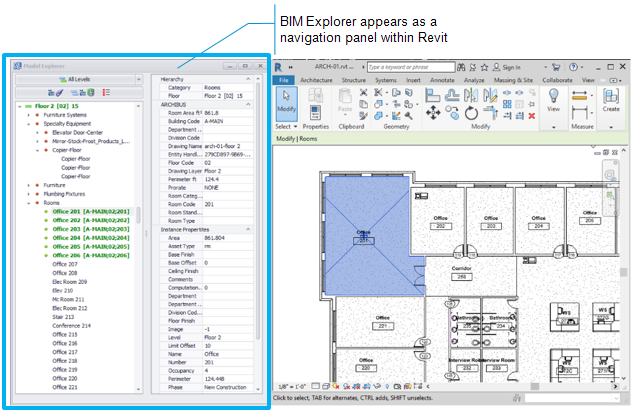The width and height of the screenshot is (637, 410).
Task: Click the 1/8" = 1'-0" view scale
Action: click(x=292, y=386)
